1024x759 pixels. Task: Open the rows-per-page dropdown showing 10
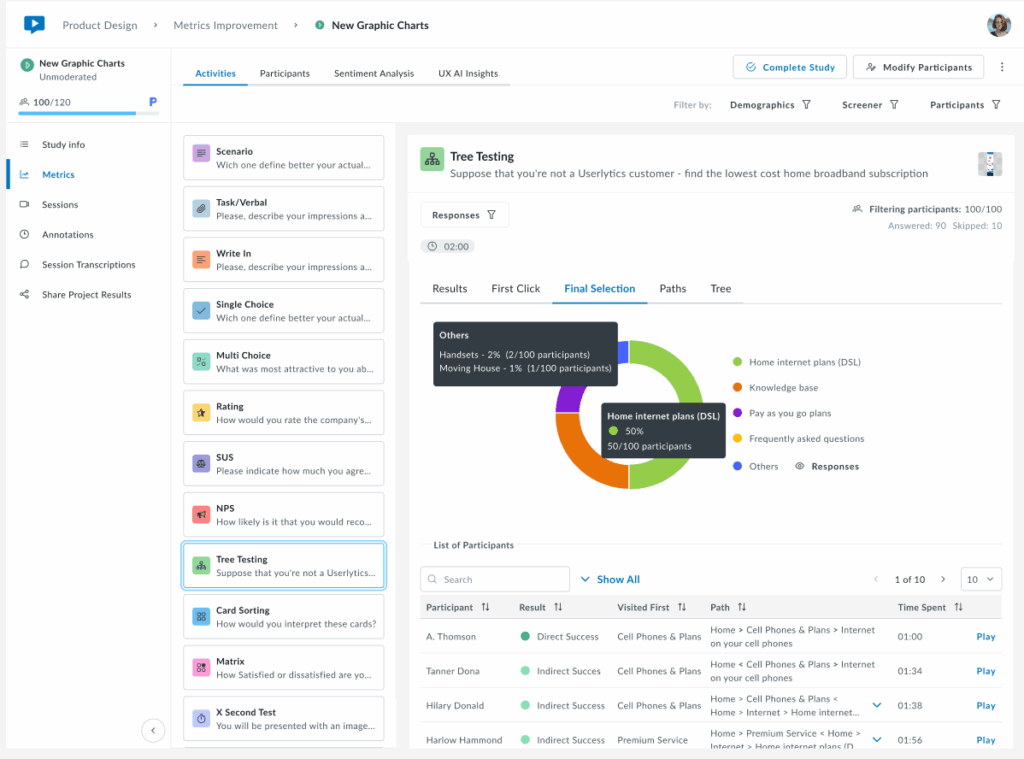[x=981, y=579]
